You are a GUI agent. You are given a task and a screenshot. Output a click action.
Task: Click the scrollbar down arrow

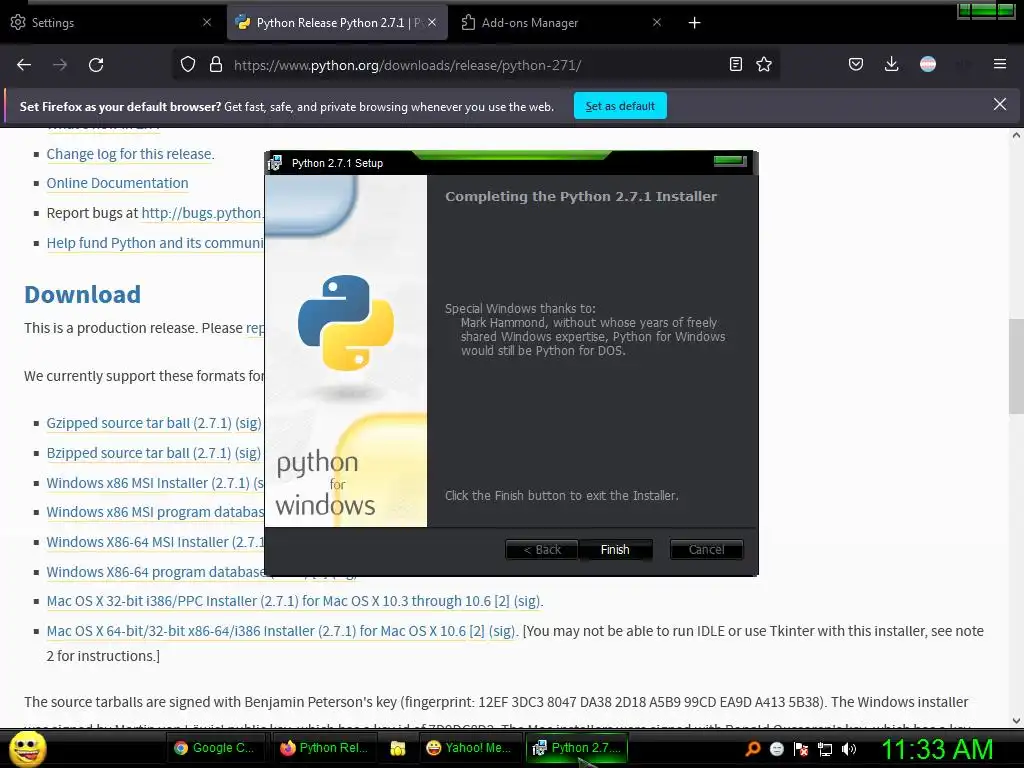(x=1016, y=721)
